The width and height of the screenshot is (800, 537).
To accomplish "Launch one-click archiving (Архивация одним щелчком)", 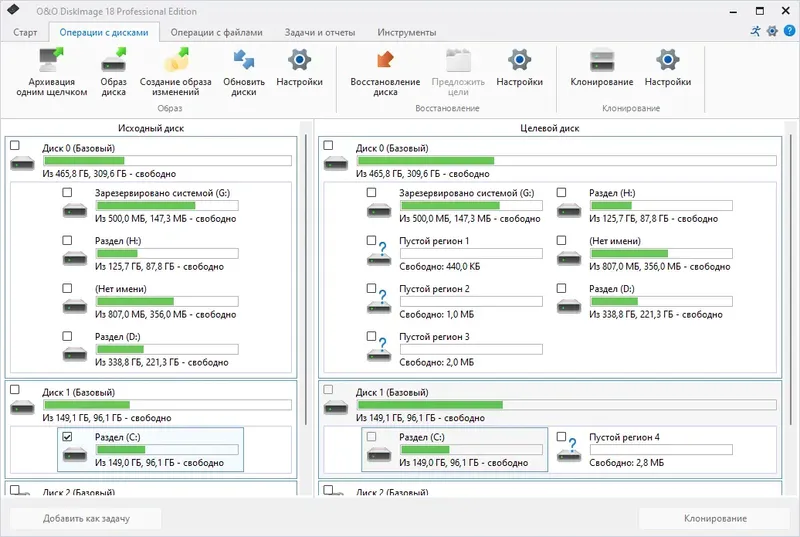I will (x=52, y=72).
